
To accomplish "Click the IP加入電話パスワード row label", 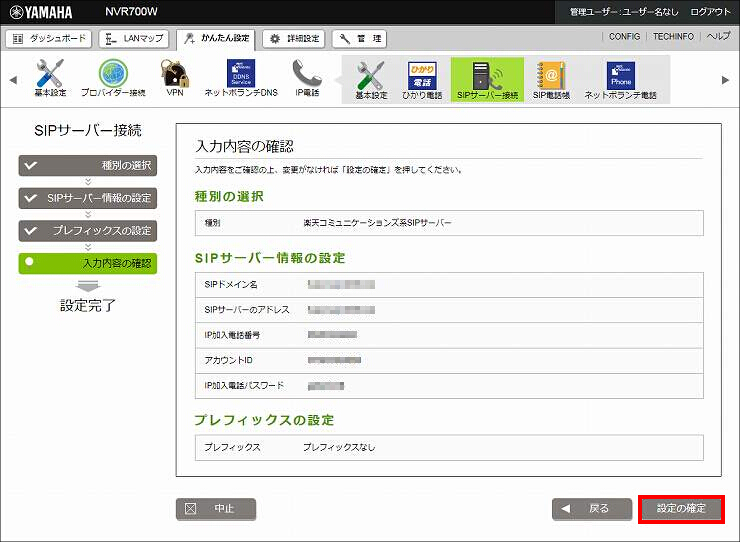I will click(244, 385).
